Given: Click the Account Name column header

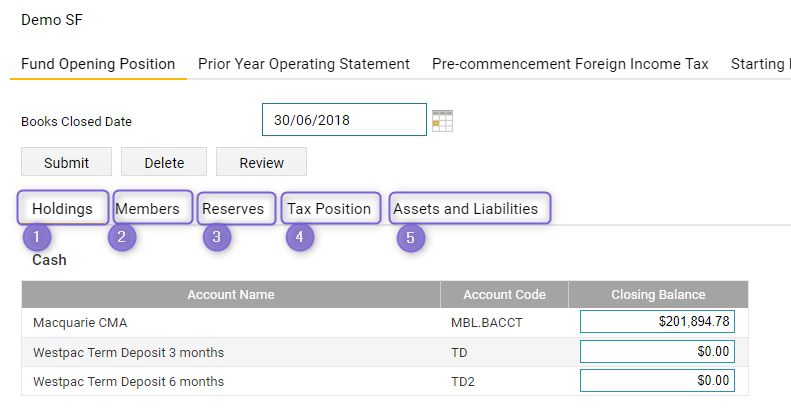Looking at the screenshot, I should pos(231,295).
